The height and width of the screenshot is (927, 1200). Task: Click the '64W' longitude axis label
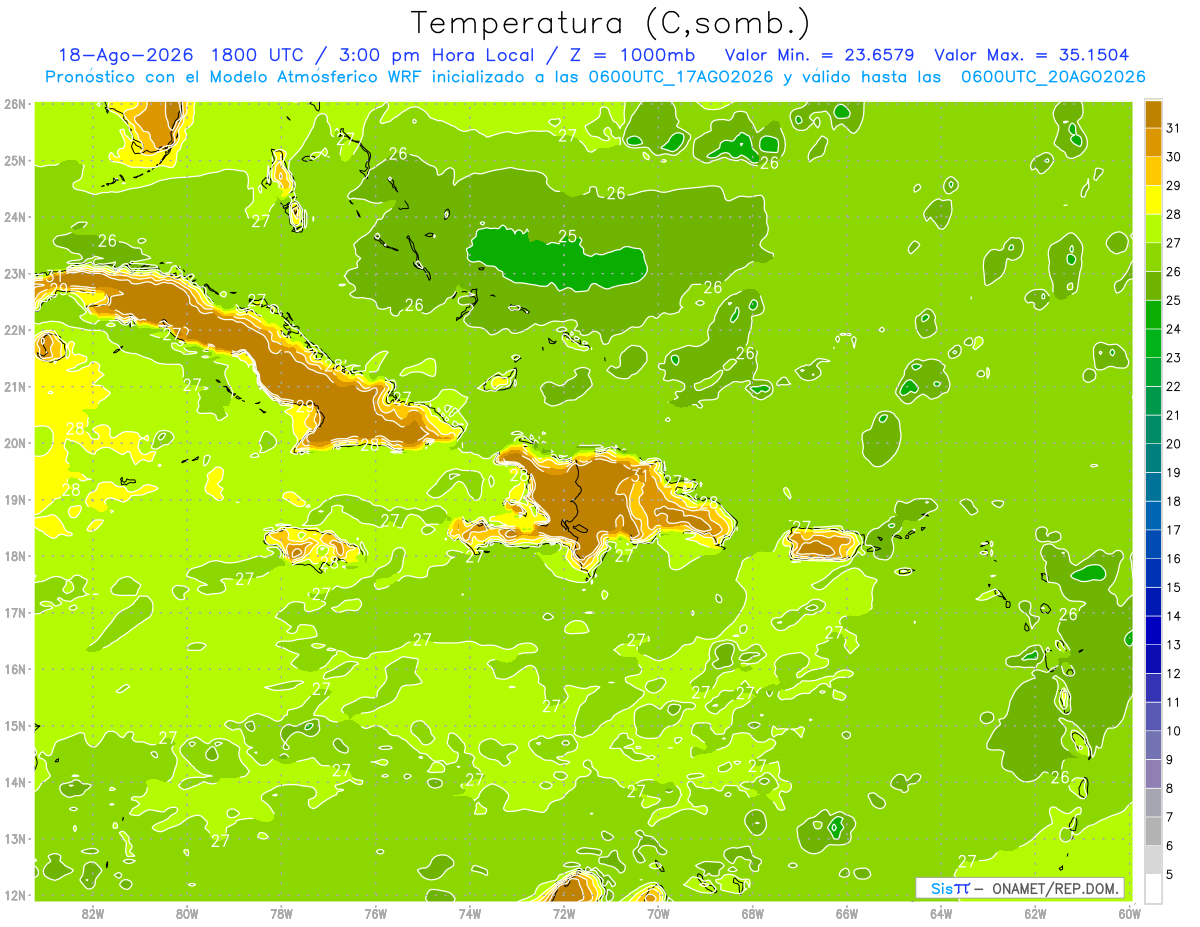(x=941, y=912)
